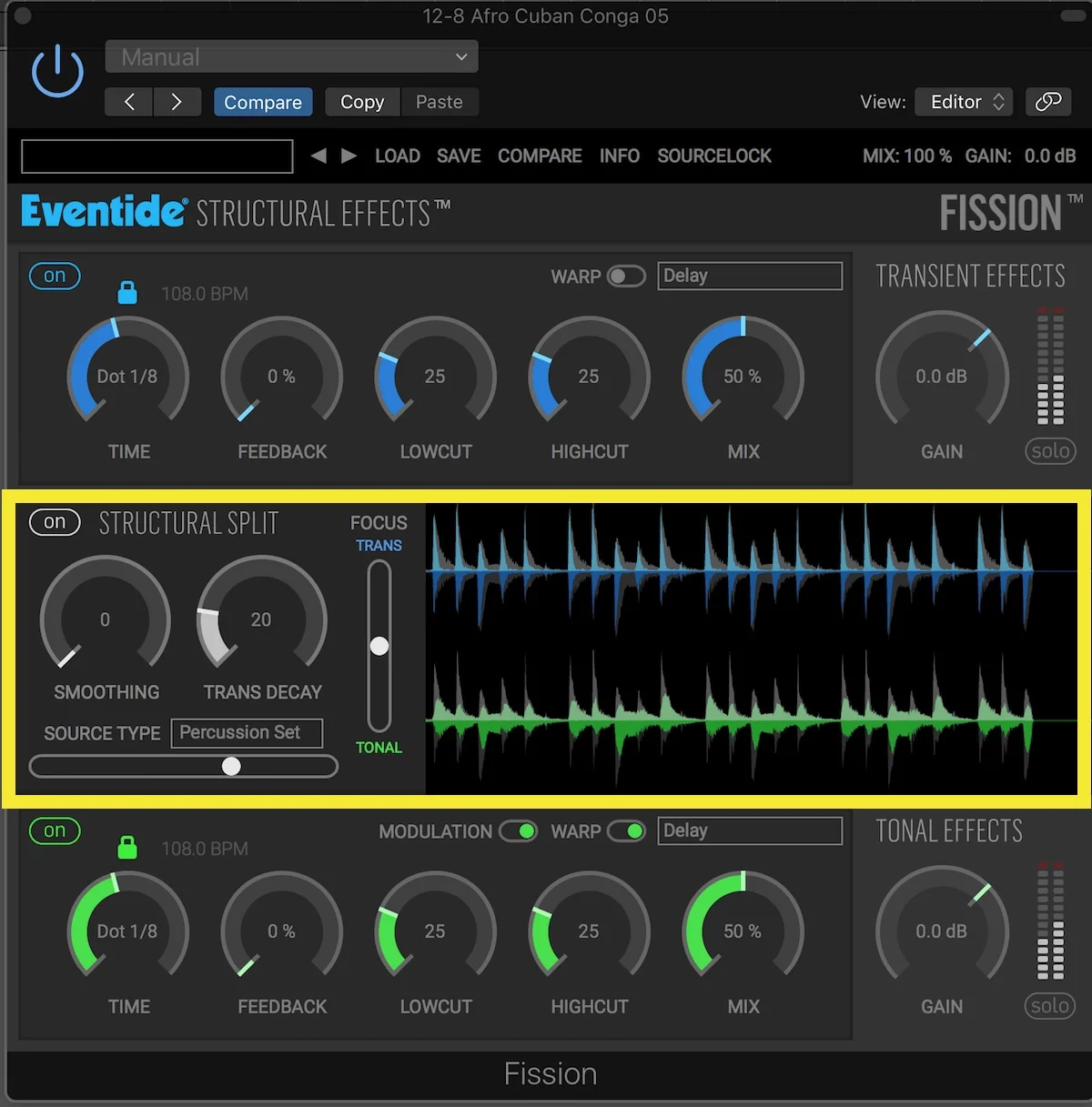Open the Editor view dropdown
Viewport: 1092px width, 1107px height.
coord(966,102)
